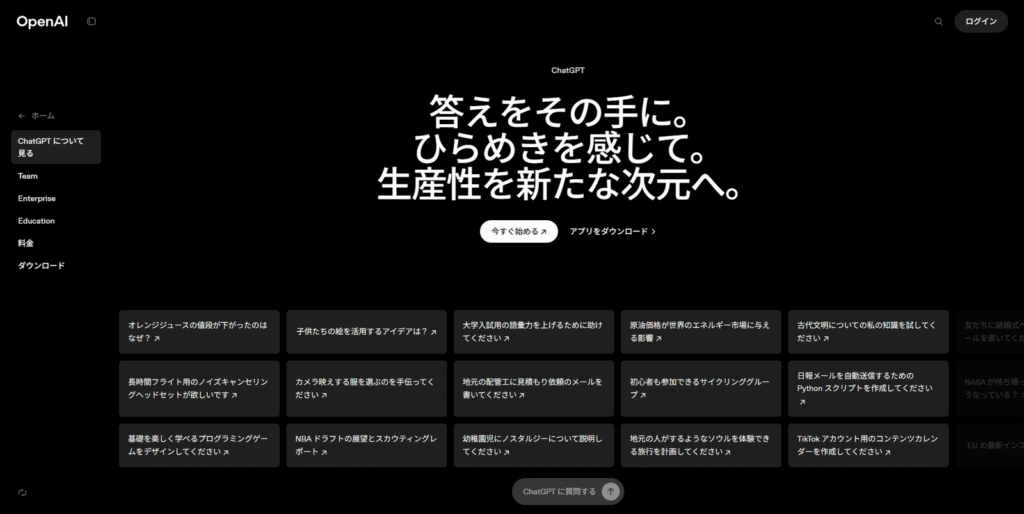This screenshot has height=514, width=1024.
Task: Open the search magnifier icon
Action: (938, 22)
